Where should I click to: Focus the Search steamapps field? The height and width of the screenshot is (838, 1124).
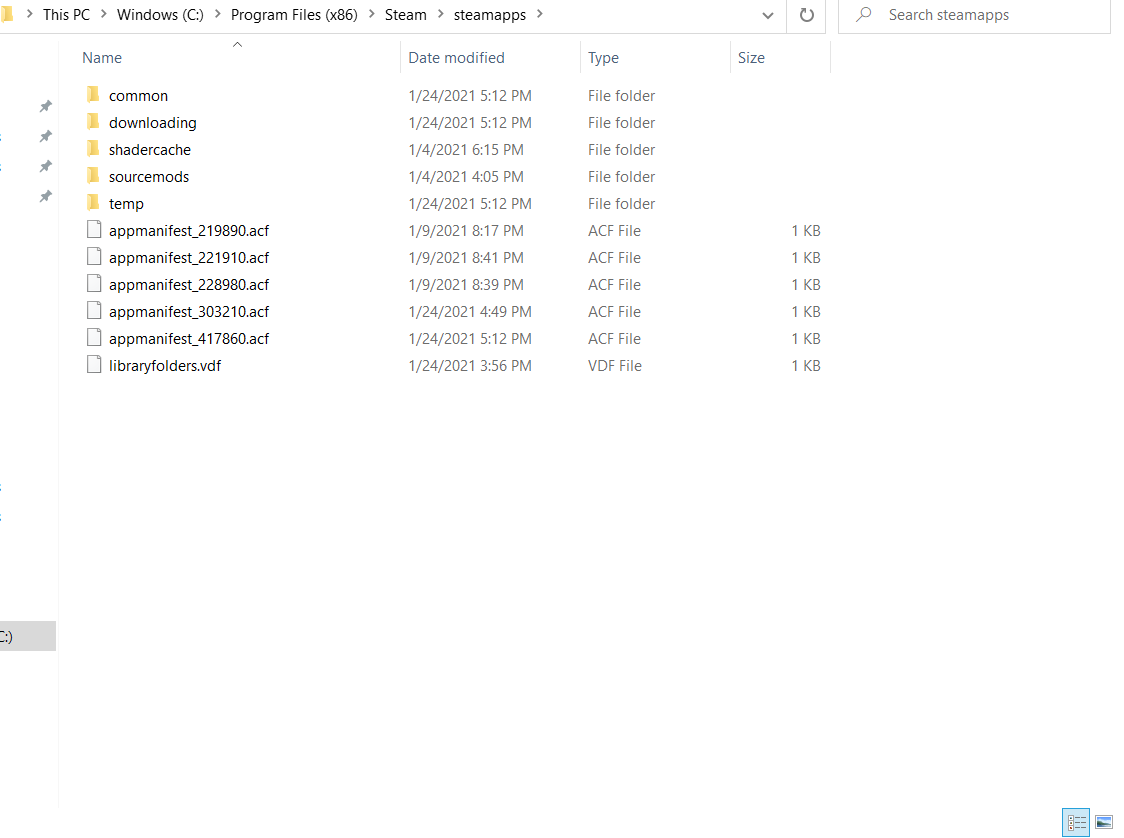click(975, 15)
